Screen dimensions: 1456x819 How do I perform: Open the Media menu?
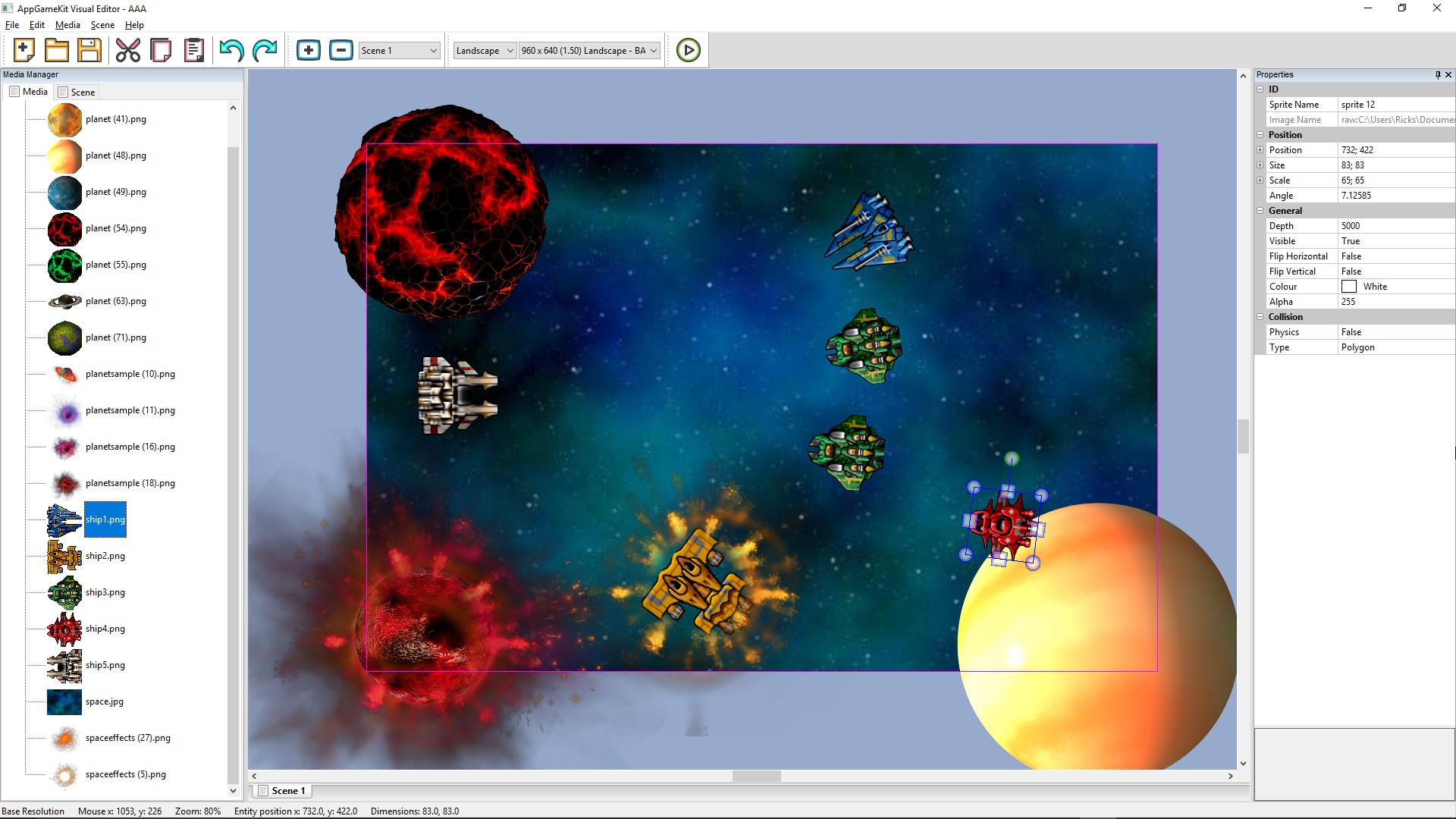click(x=67, y=25)
